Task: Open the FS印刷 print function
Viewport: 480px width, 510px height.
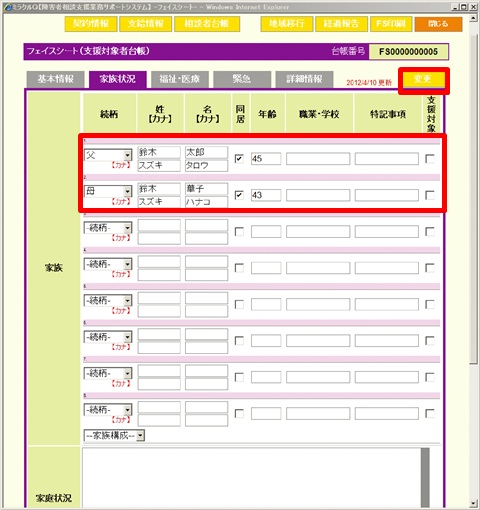Action: click(391, 24)
